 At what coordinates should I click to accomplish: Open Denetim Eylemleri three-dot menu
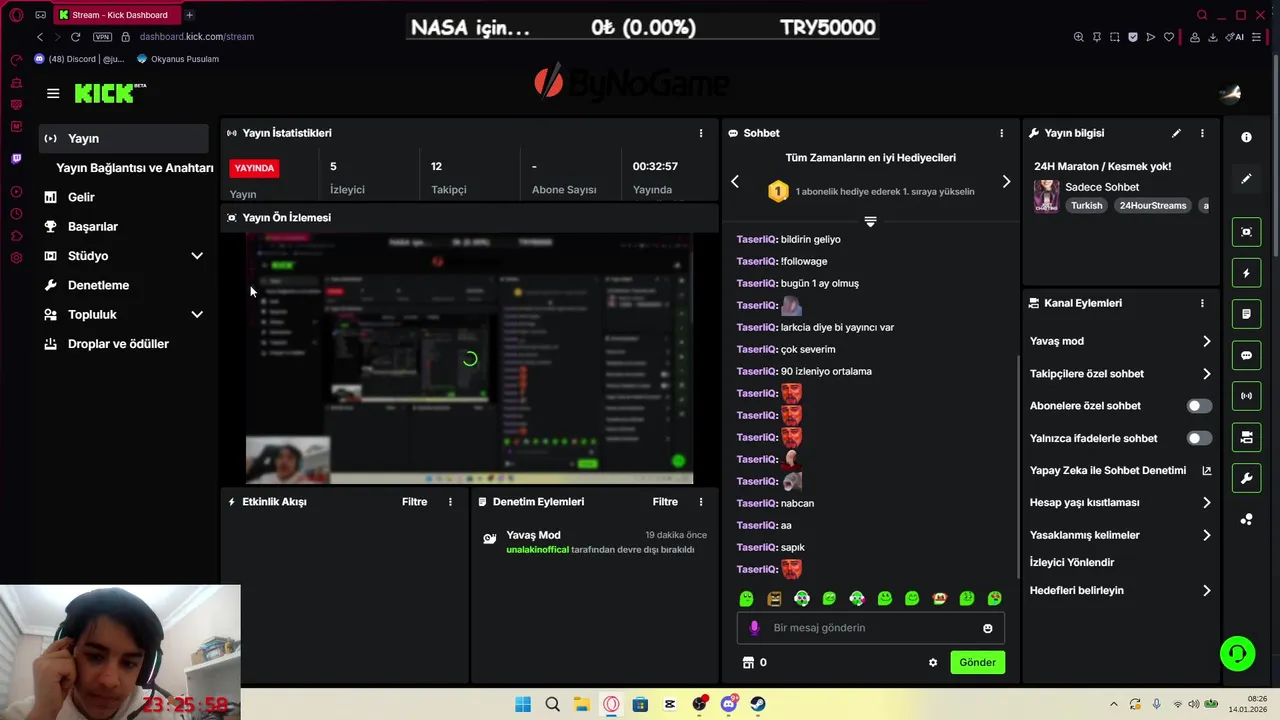[x=701, y=502]
